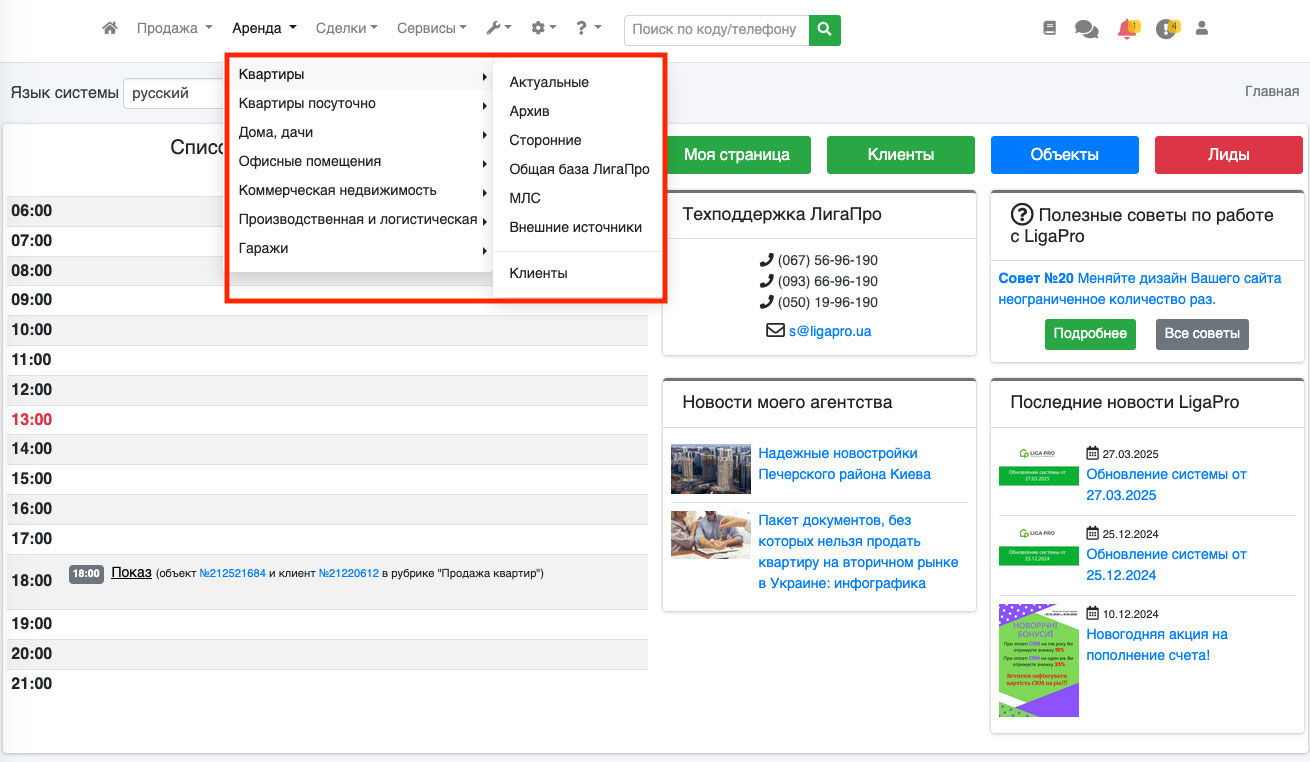1310x762 pixels.
Task: Click the green search magnifier button
Action: (824, 30)
